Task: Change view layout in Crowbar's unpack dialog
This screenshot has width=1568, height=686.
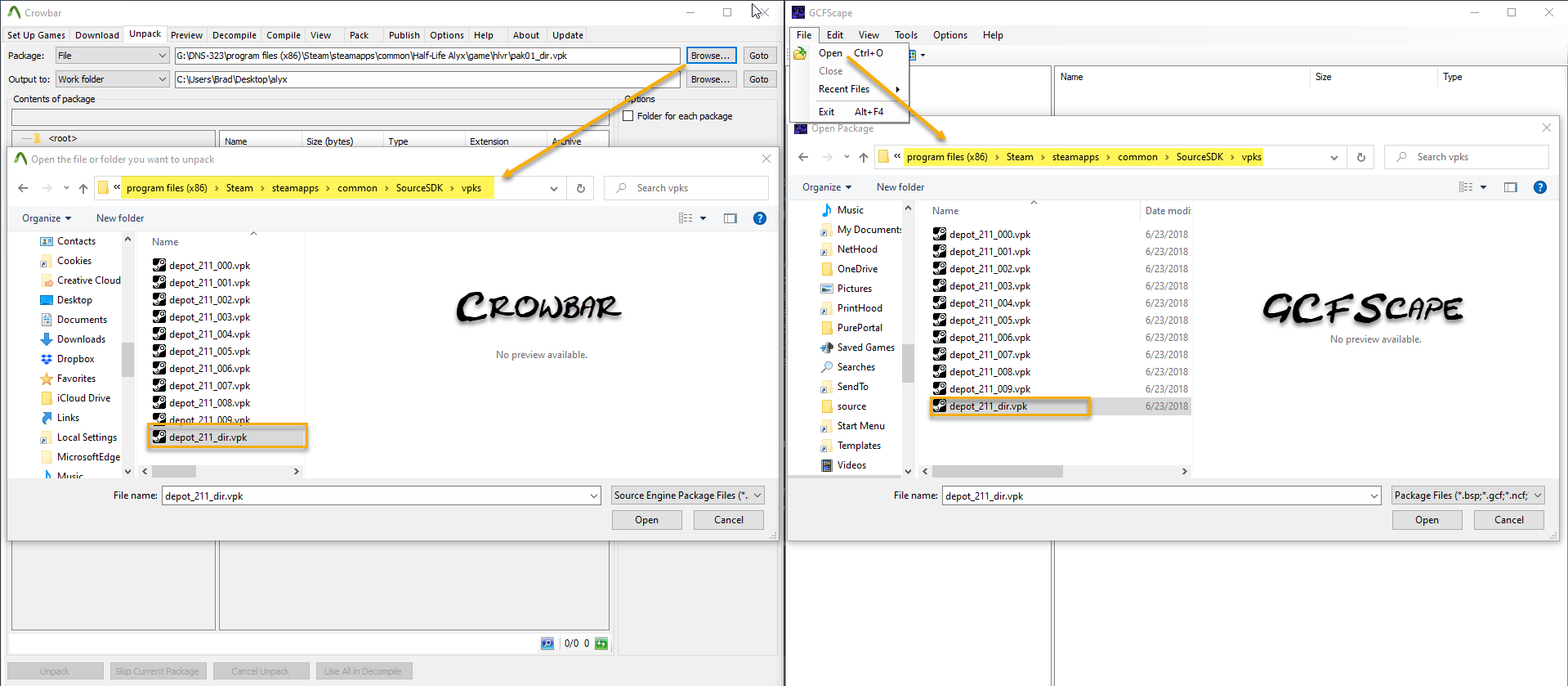Action: pos(686,218)
